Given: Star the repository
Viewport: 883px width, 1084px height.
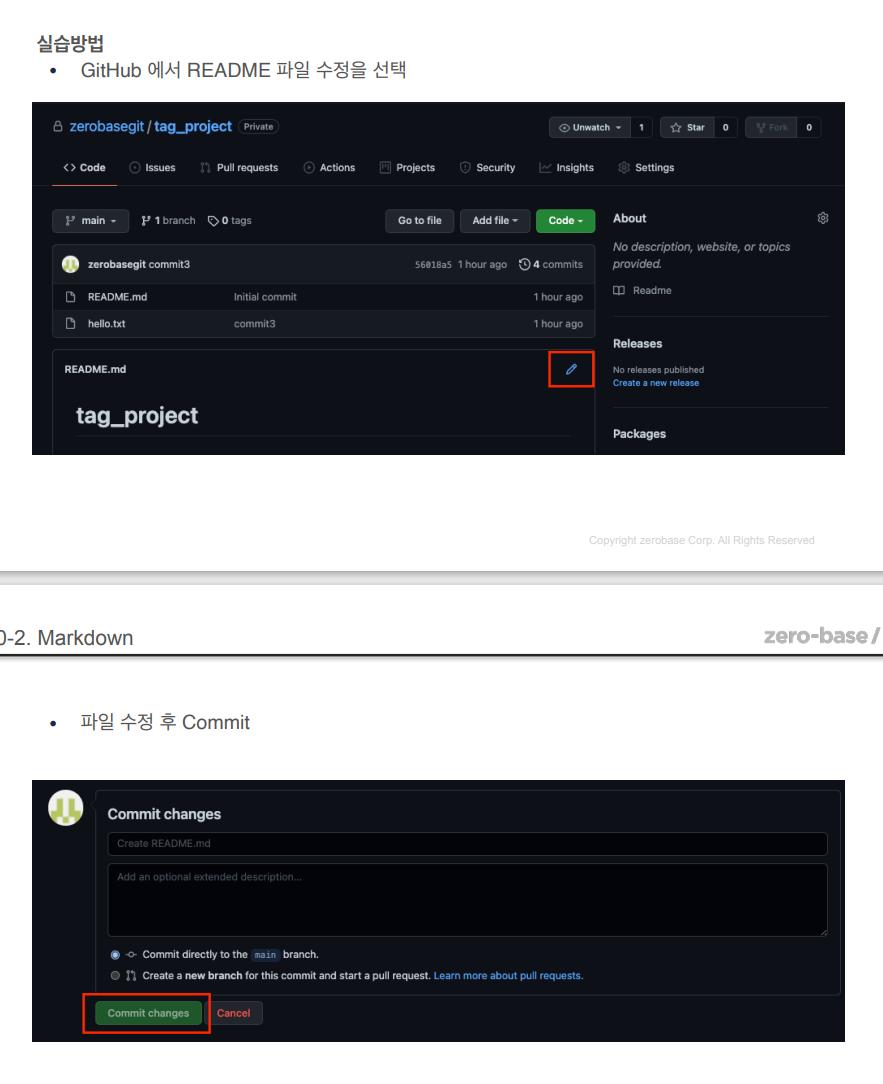Looking at the screenshot, I should pyautogui.click(x=687, y=127).
